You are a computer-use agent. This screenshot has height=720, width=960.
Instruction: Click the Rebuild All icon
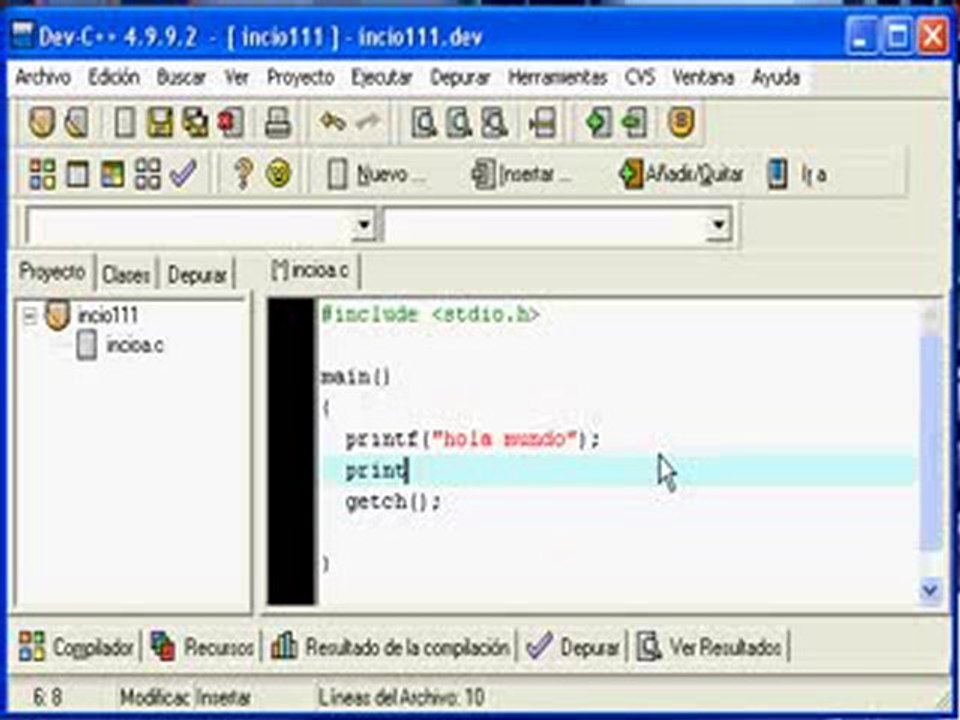pyautogui.click(x=148, y=174)
